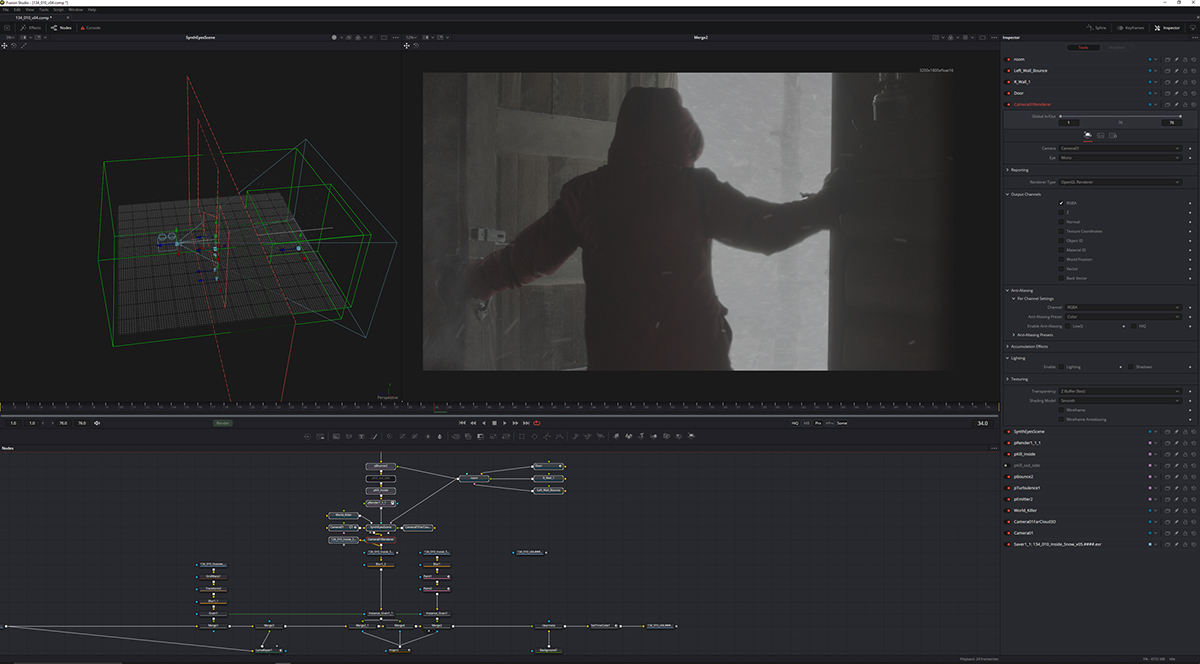Toggle the red loop playback icon
This screenshot has height=664, width=1200.
[x=537, y=423]
